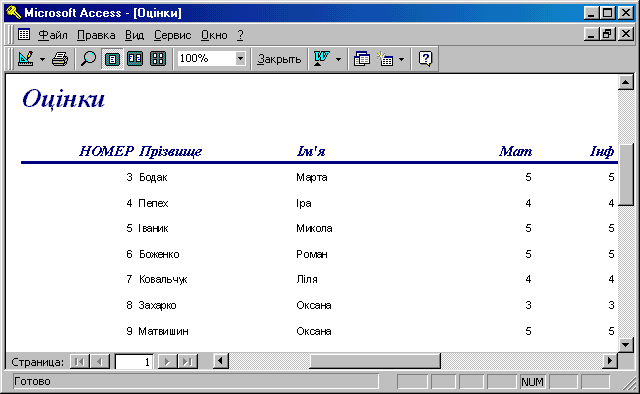The width and height of the screenshot is (640, 394).
Task: Open the Office Assistant help icon
Action: pyautogui.click(x=425, y=59)
